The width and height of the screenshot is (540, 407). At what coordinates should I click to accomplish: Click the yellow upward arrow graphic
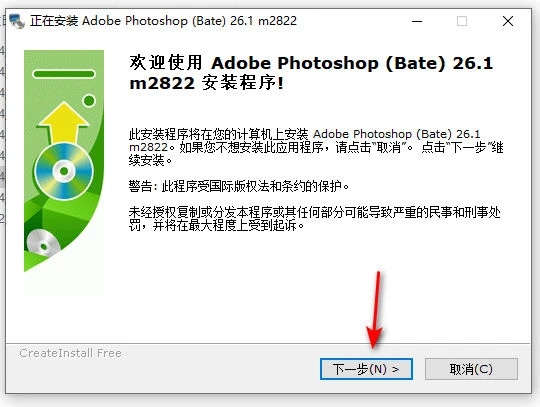pos(64,122)
